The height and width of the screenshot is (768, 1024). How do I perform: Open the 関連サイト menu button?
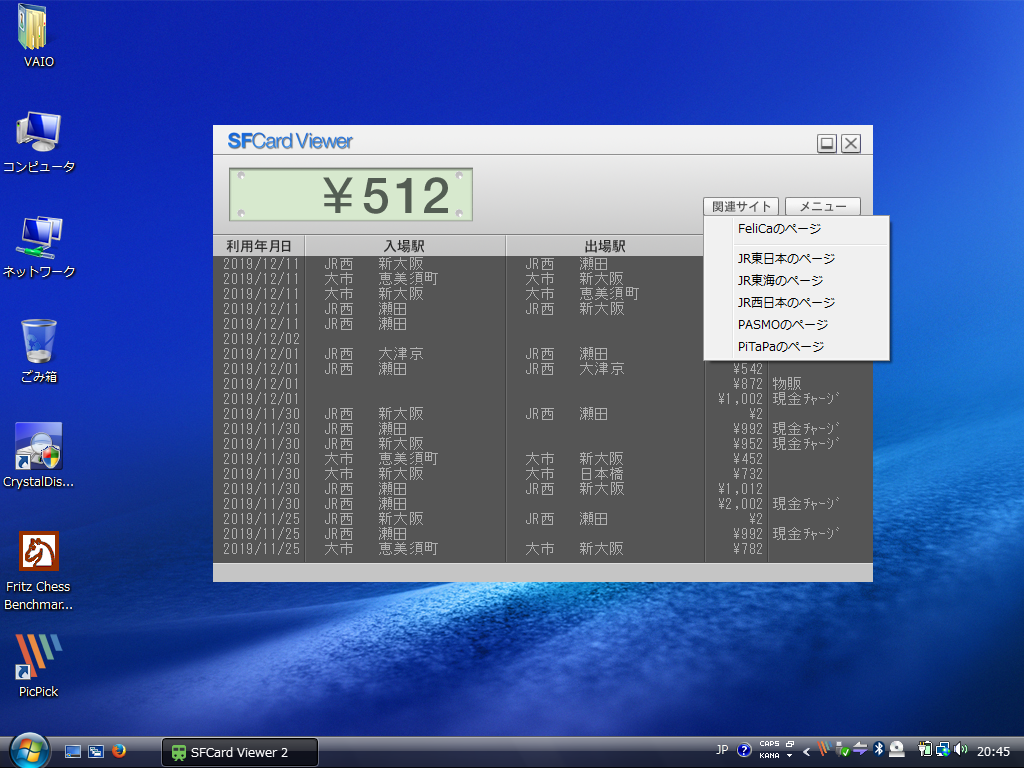click(x=741, y=206)
